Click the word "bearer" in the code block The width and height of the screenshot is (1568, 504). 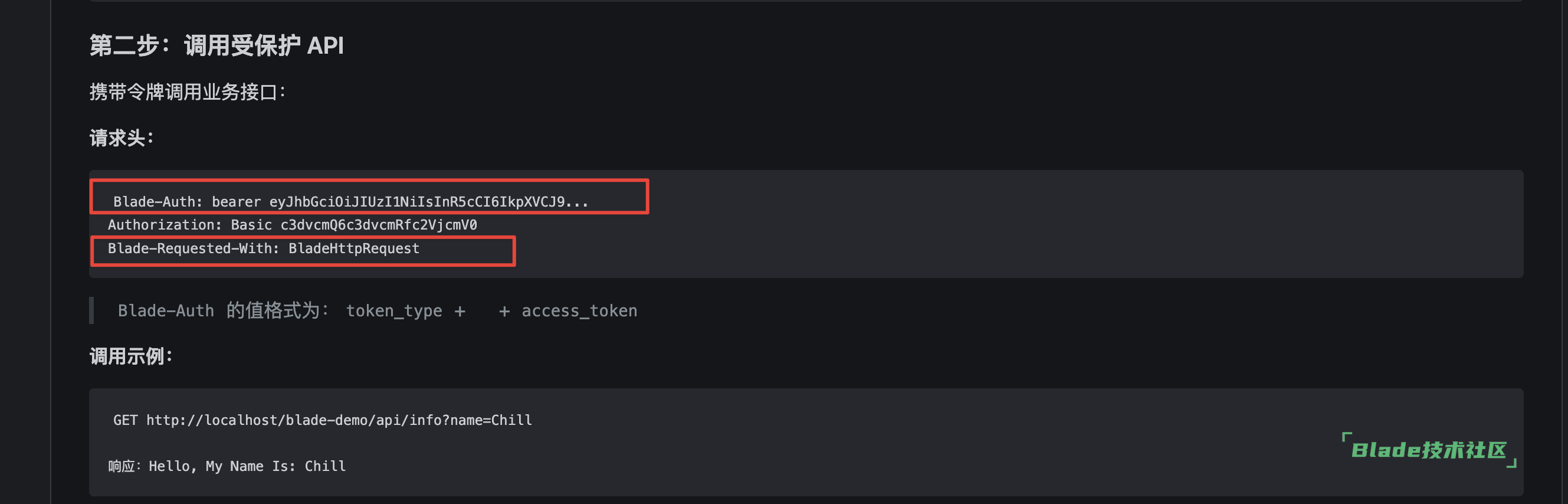pyautogui.click(x=236, y=201)
